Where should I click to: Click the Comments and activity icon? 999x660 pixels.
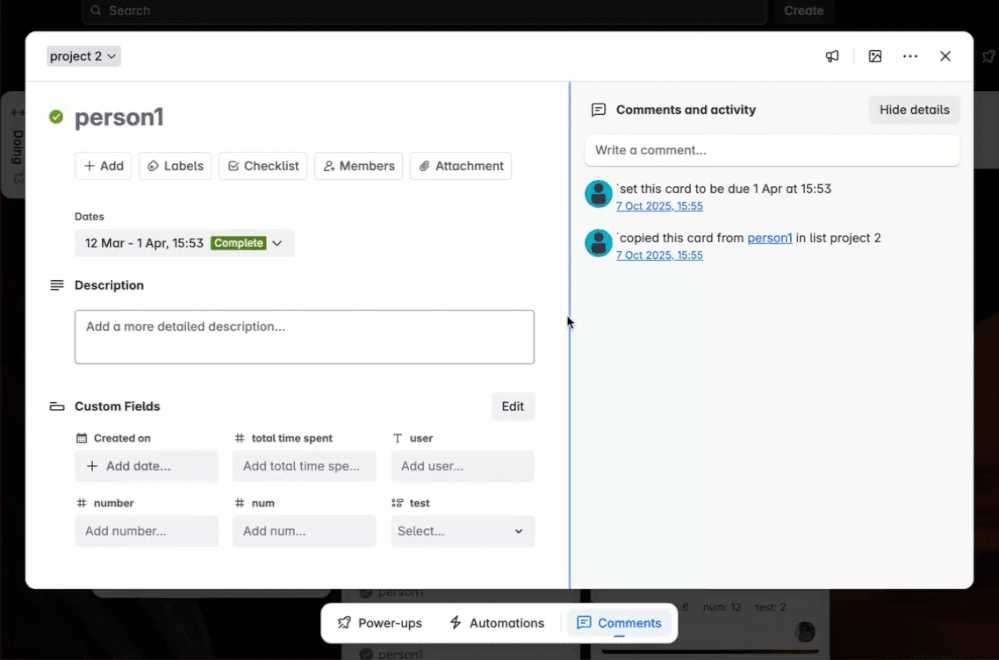click(598, 110)
